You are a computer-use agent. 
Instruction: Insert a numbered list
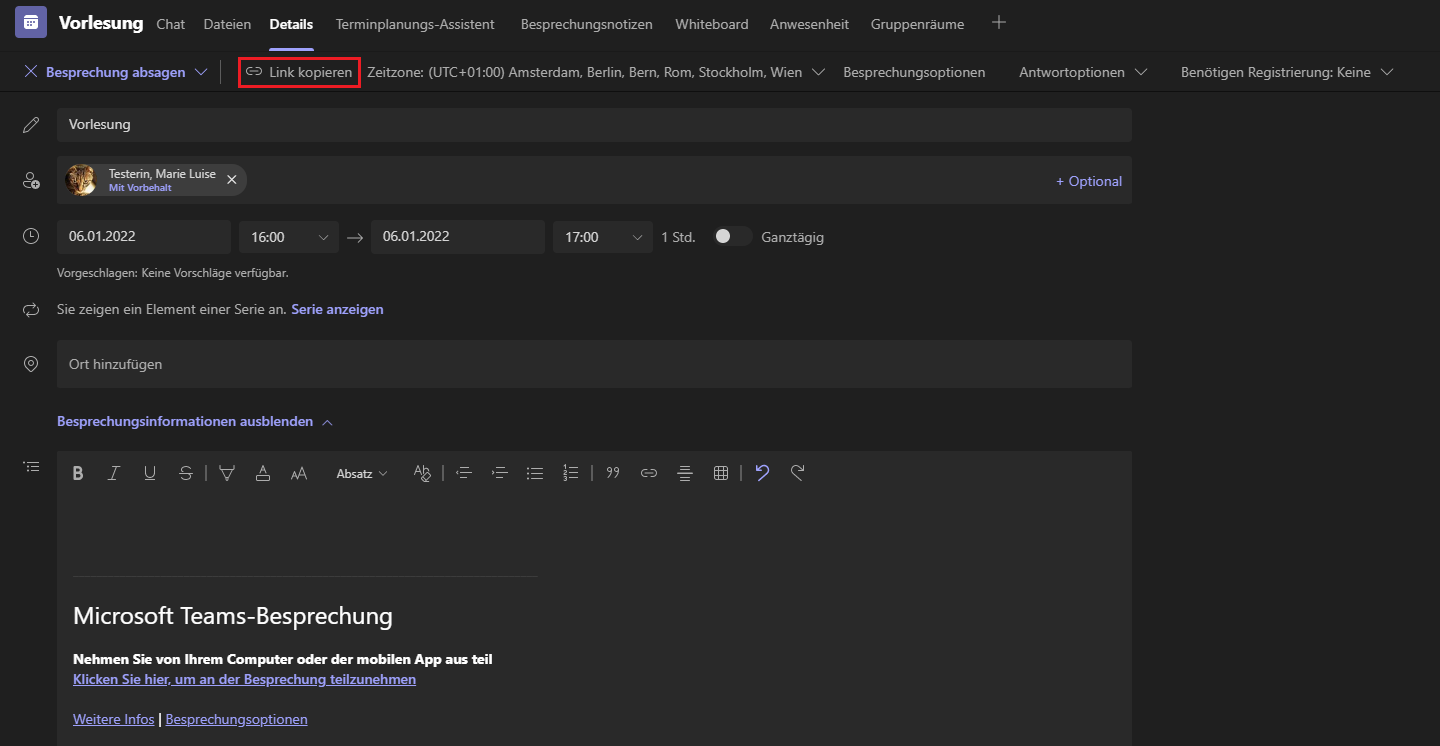(571, 473)
